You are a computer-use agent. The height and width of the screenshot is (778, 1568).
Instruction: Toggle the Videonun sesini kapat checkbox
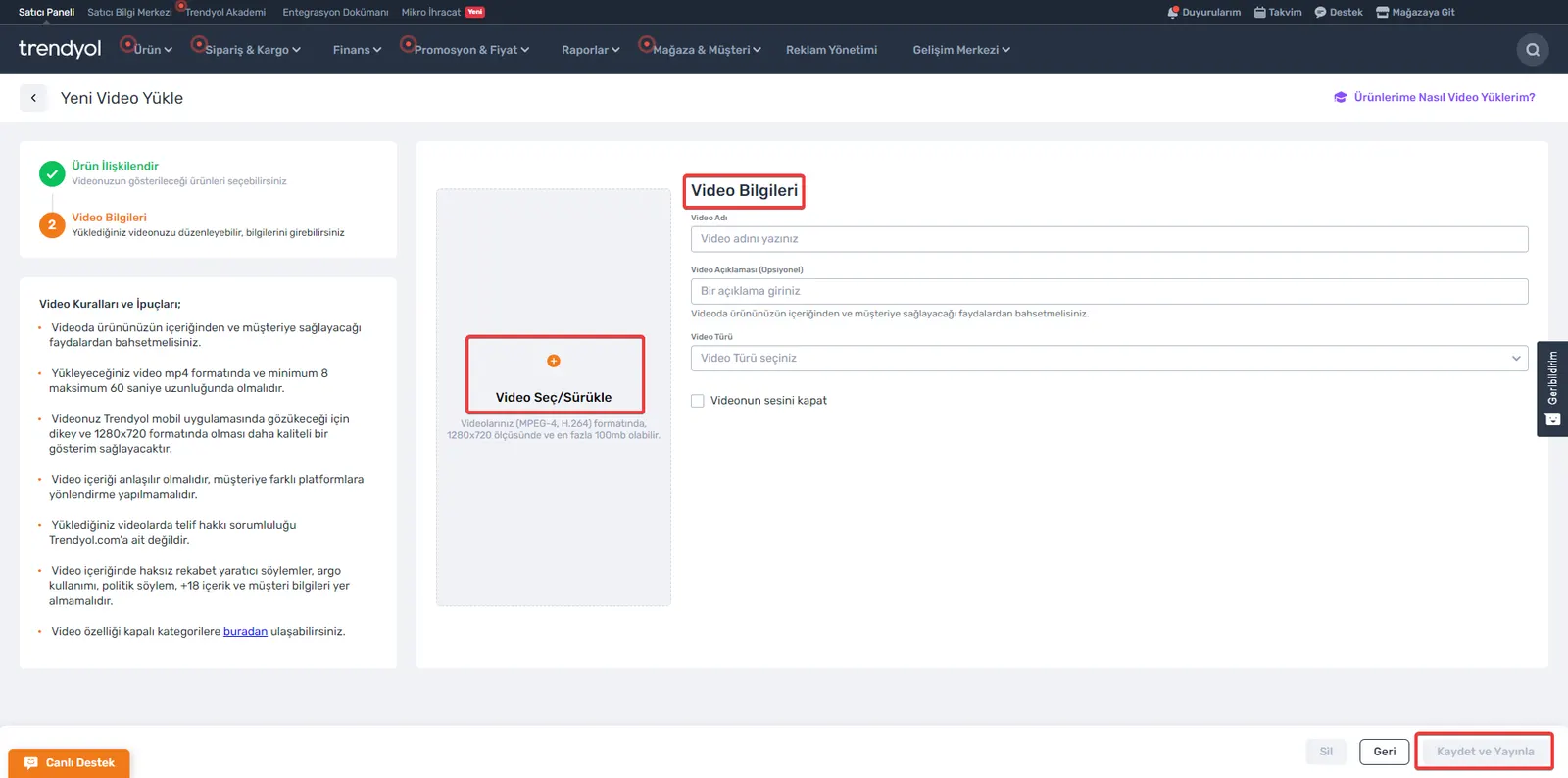(698, 401)
